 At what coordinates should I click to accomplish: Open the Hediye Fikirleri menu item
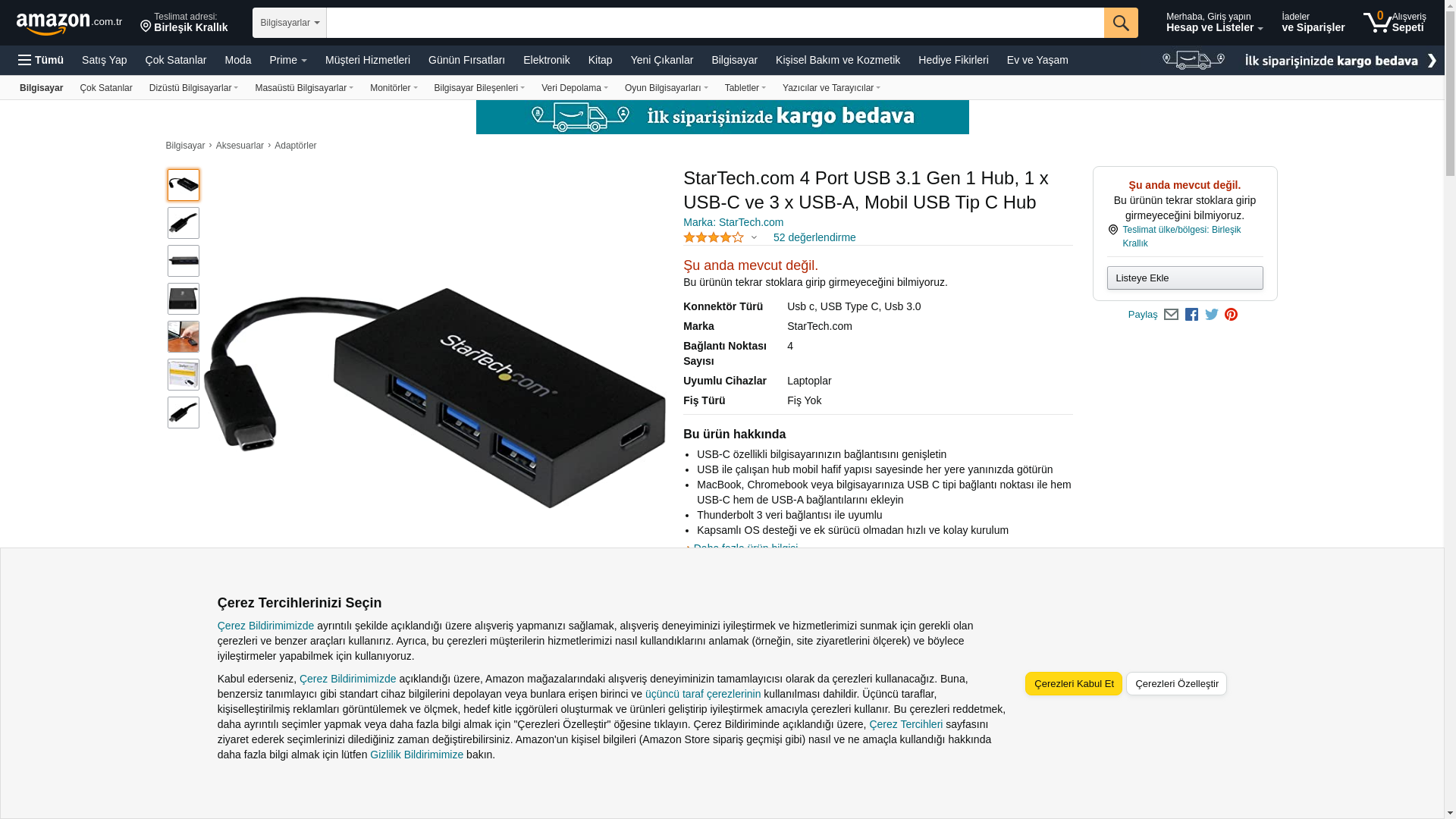click(953, 60)
